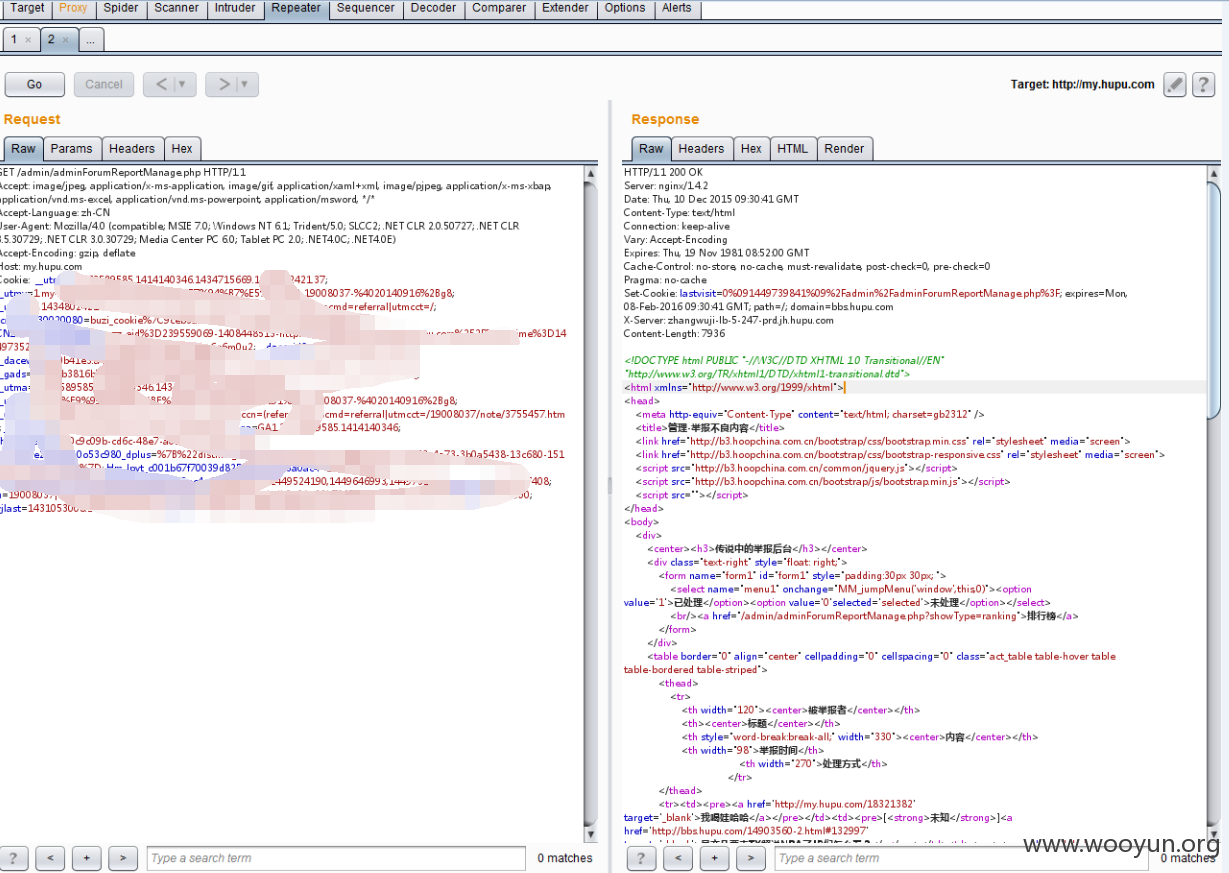Click request search help ? button
Screen dimensions: 1229x873
14,858
